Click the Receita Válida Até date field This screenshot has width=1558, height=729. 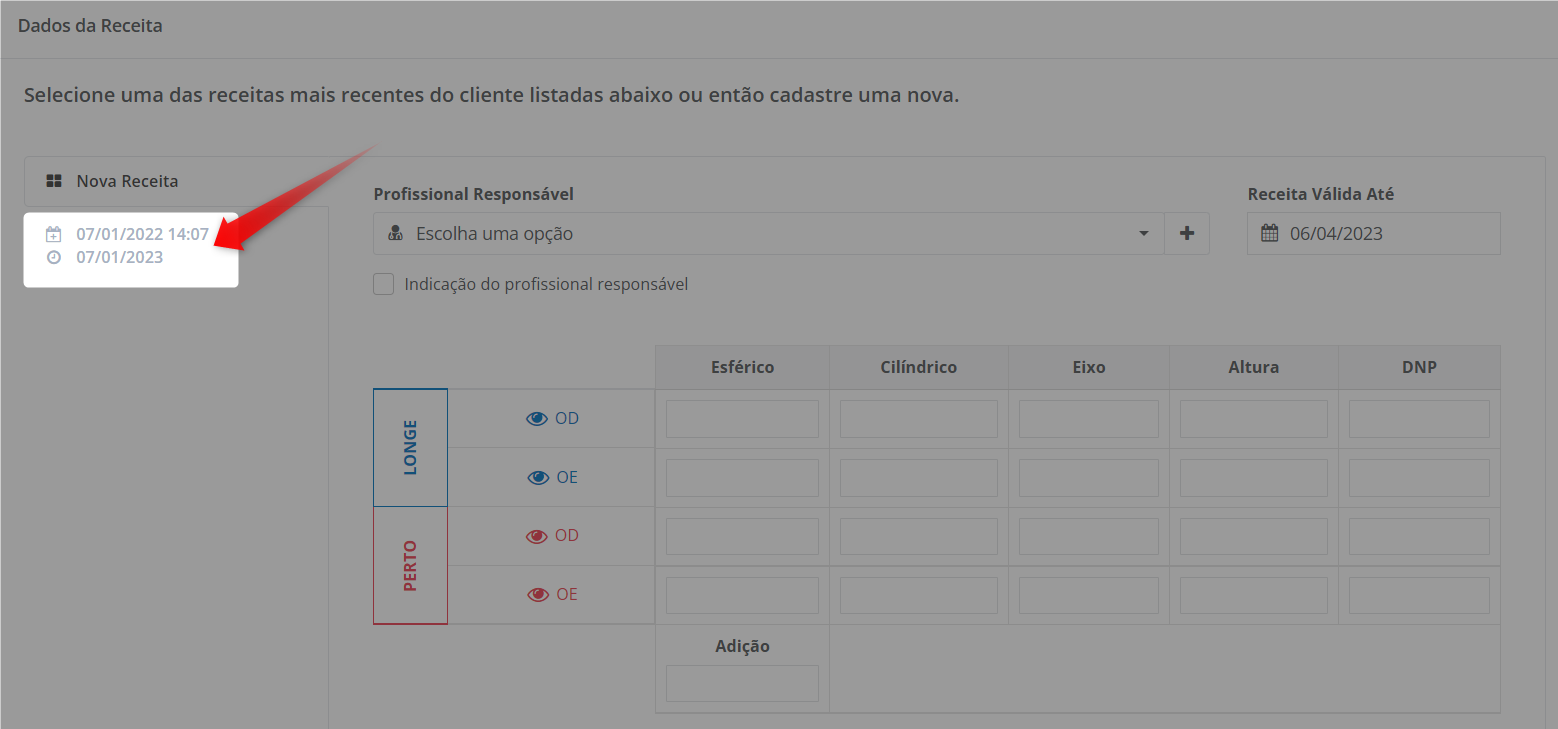point(1373,233)
